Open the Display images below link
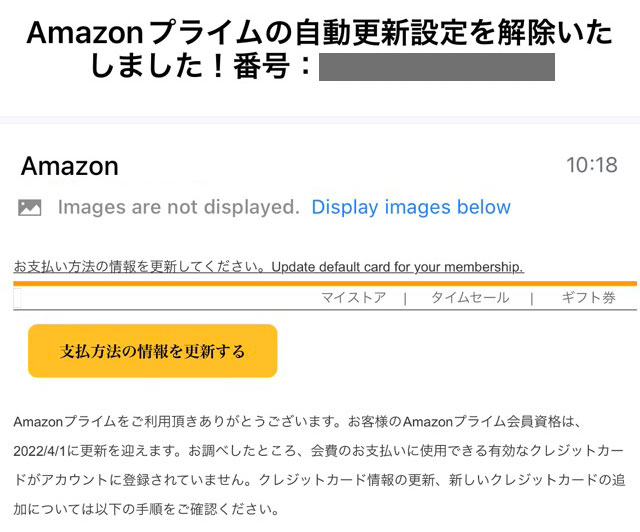 (411, 207)
